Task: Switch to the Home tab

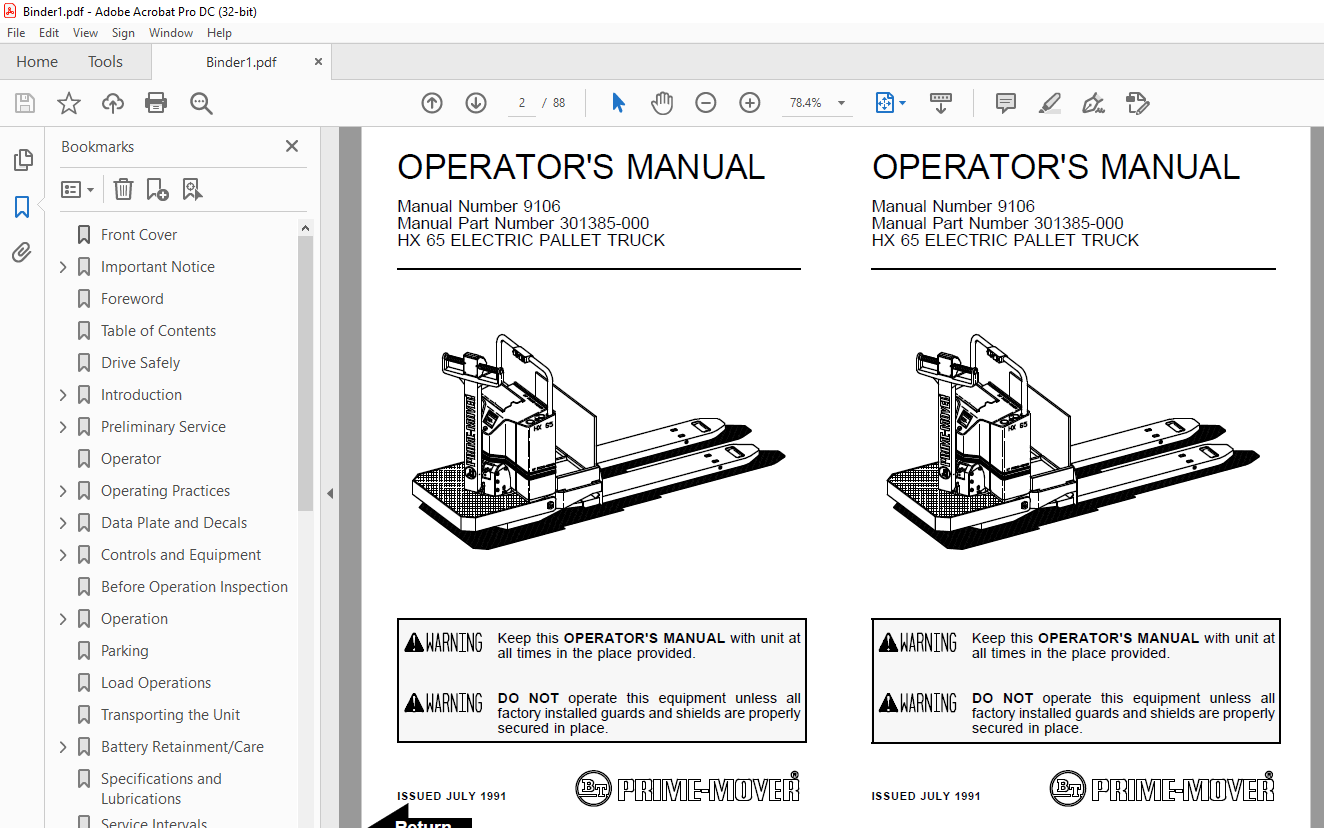Action: click(x=37, y=62)
